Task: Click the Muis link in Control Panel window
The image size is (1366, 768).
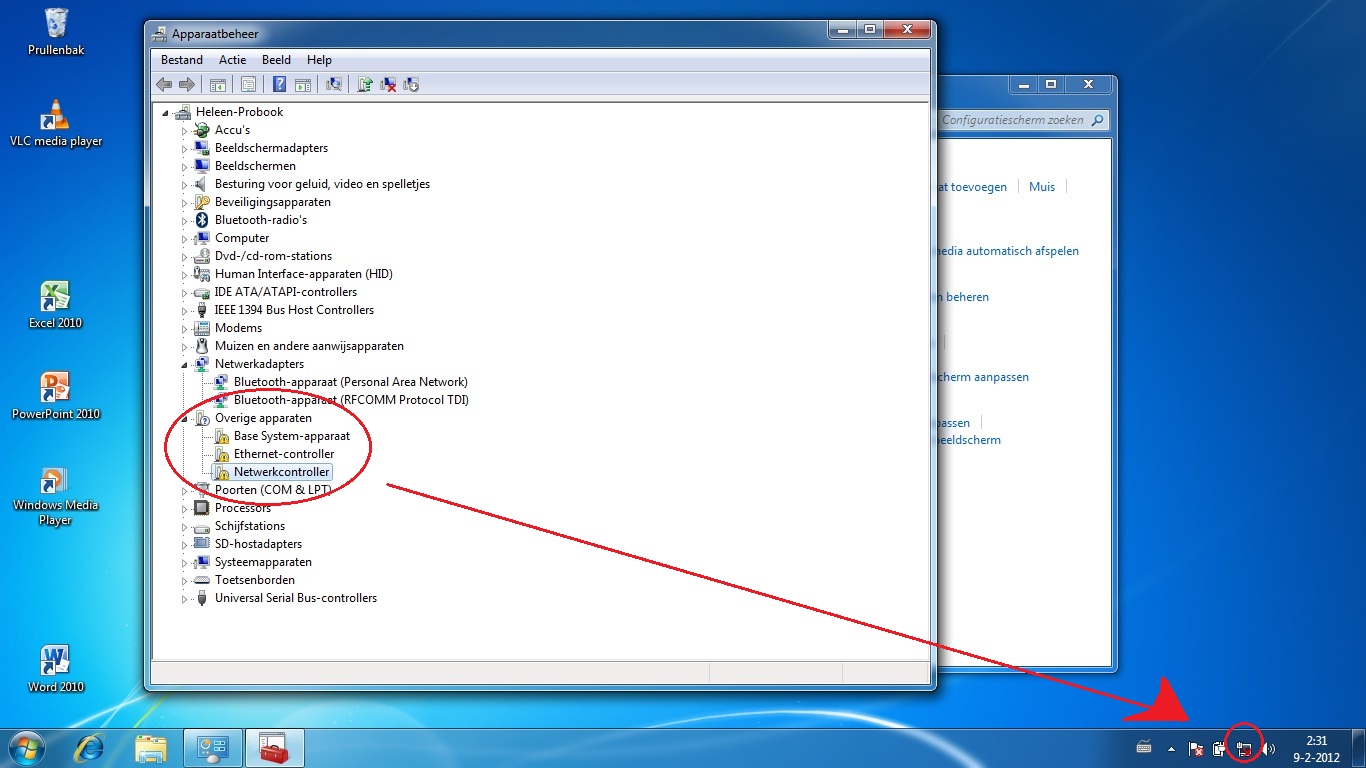Action: (1042, 187)
